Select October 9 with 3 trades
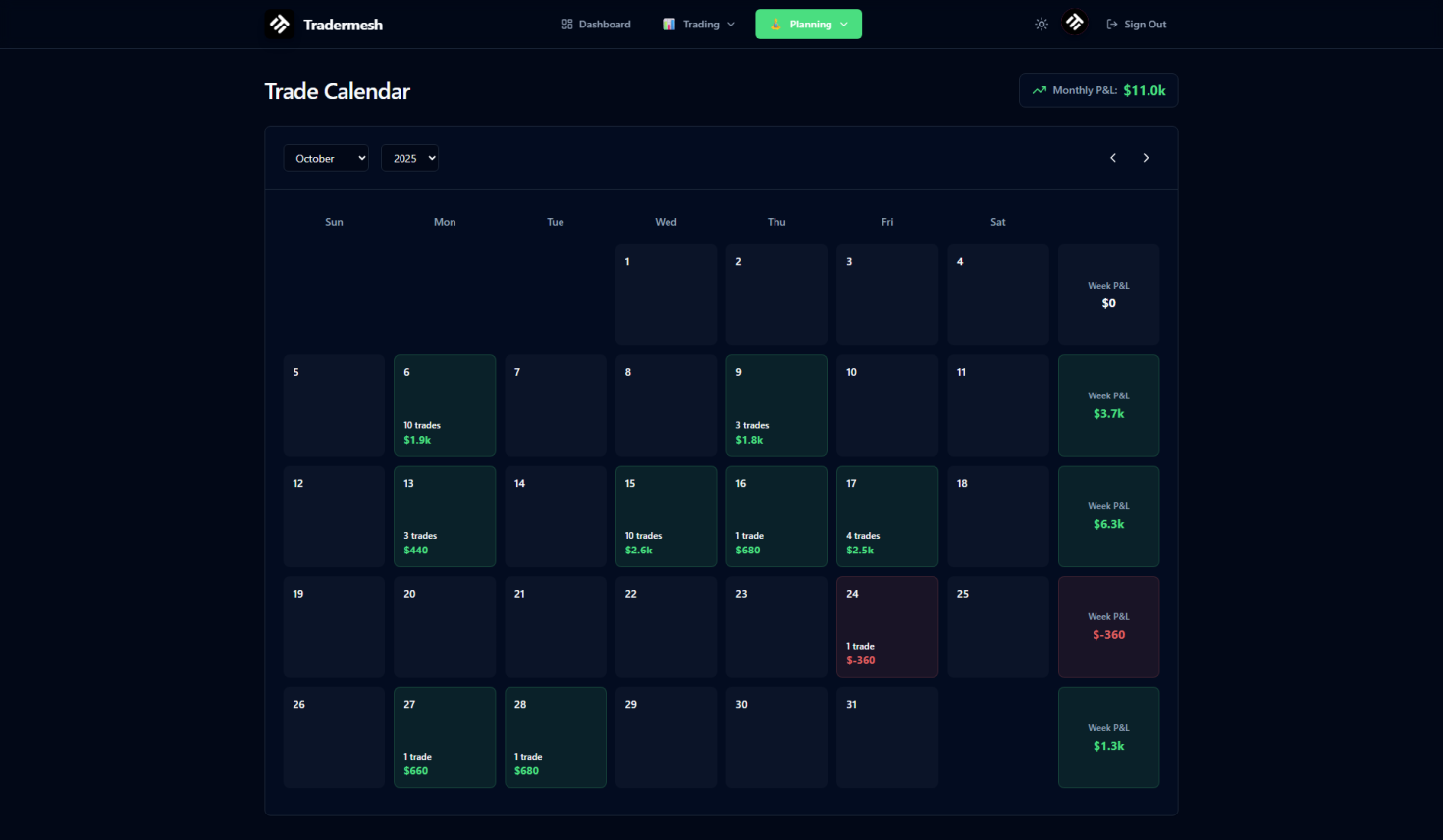1443x840 pixels. tap(776, 405)
